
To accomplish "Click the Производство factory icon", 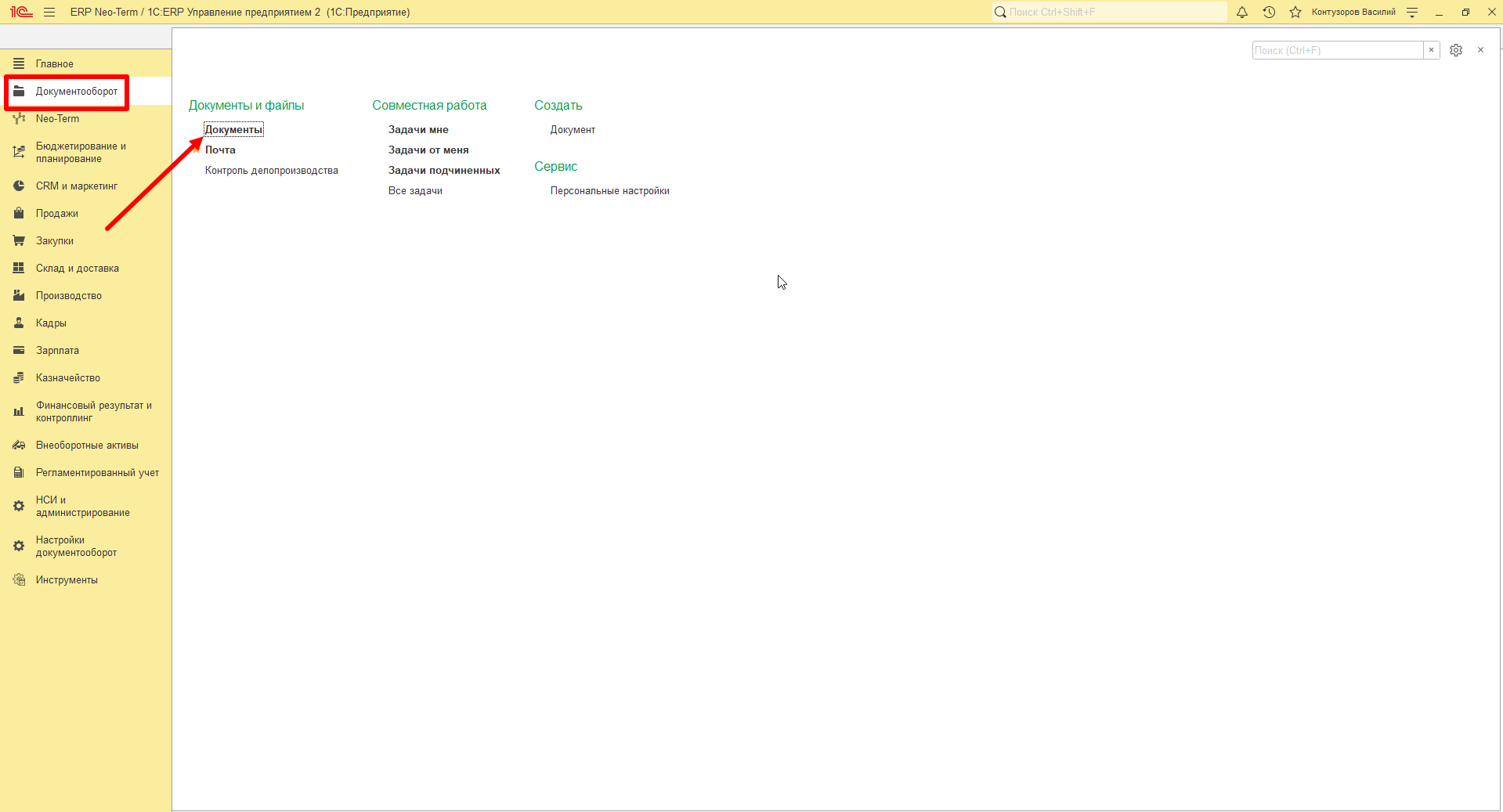I will coord(19,296).
